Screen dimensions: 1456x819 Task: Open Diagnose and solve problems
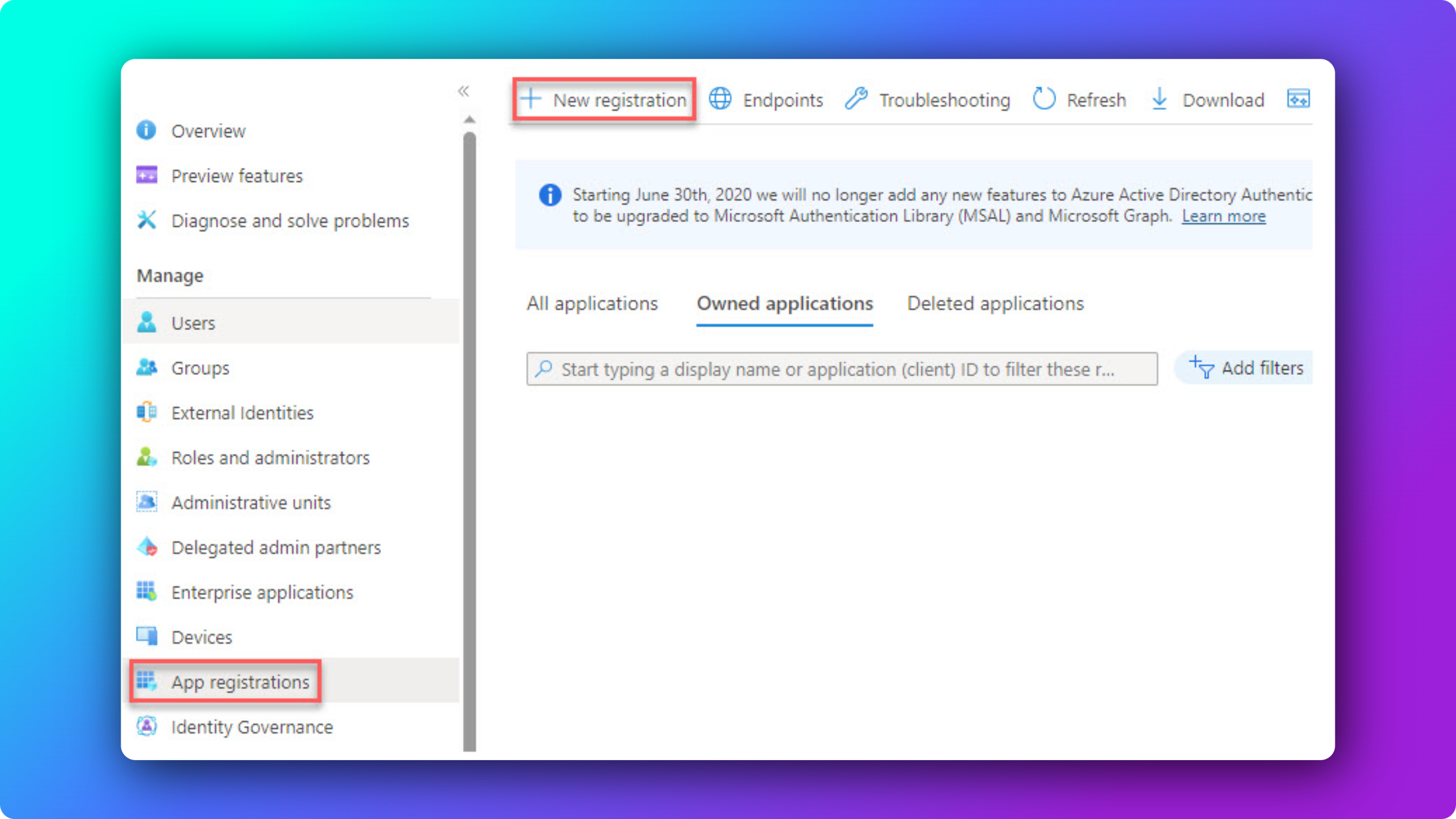point(291,220)
